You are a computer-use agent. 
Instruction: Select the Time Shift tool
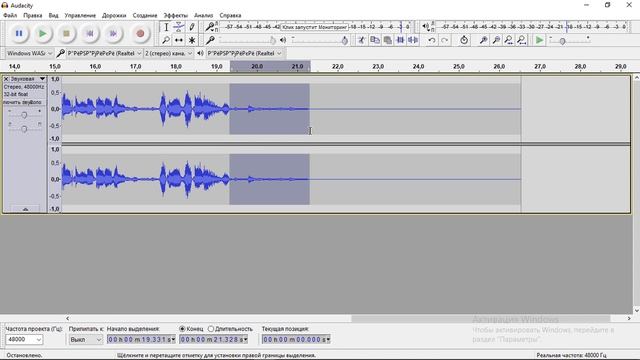coord(178,40)
